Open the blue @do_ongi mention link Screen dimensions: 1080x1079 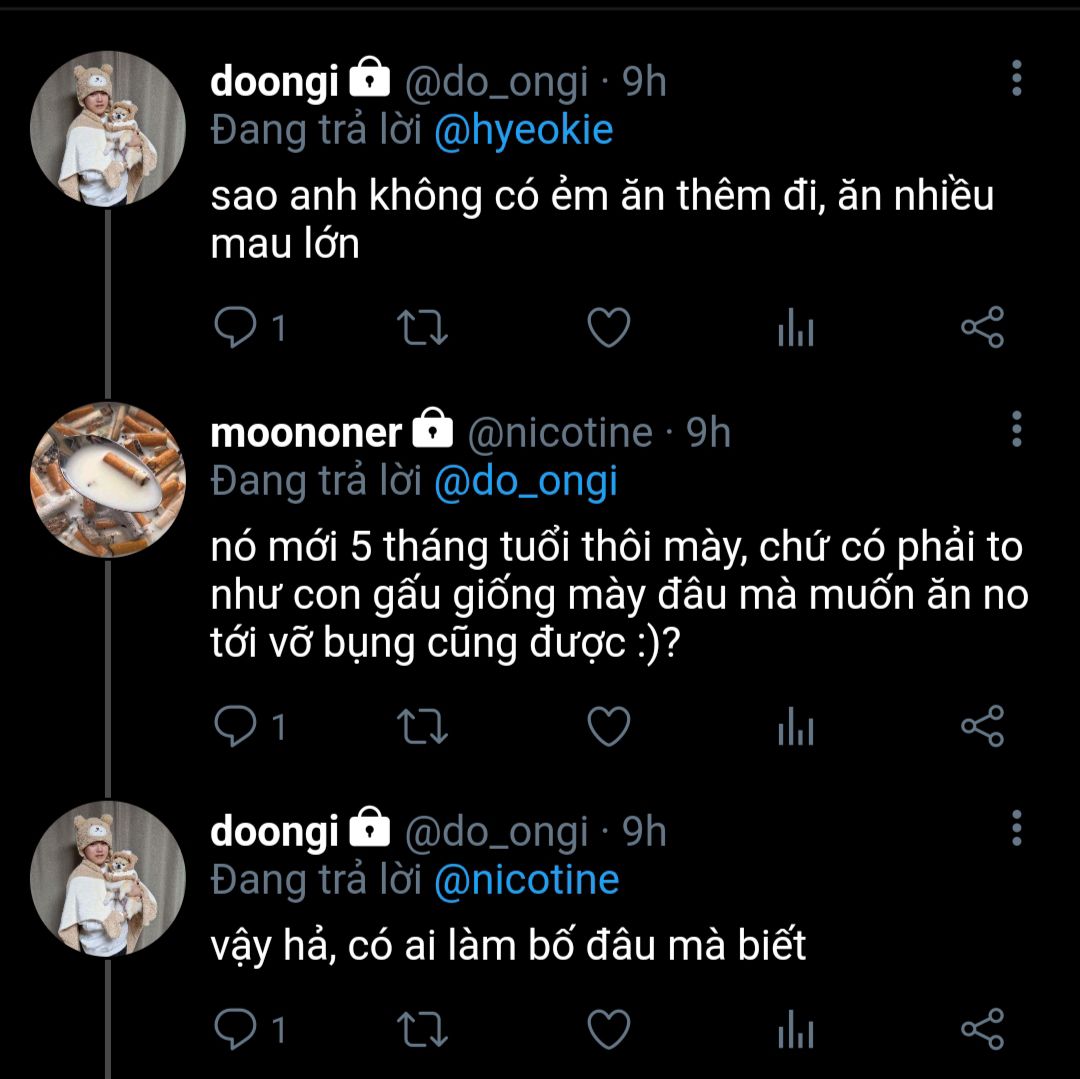(x=526, y=482)
